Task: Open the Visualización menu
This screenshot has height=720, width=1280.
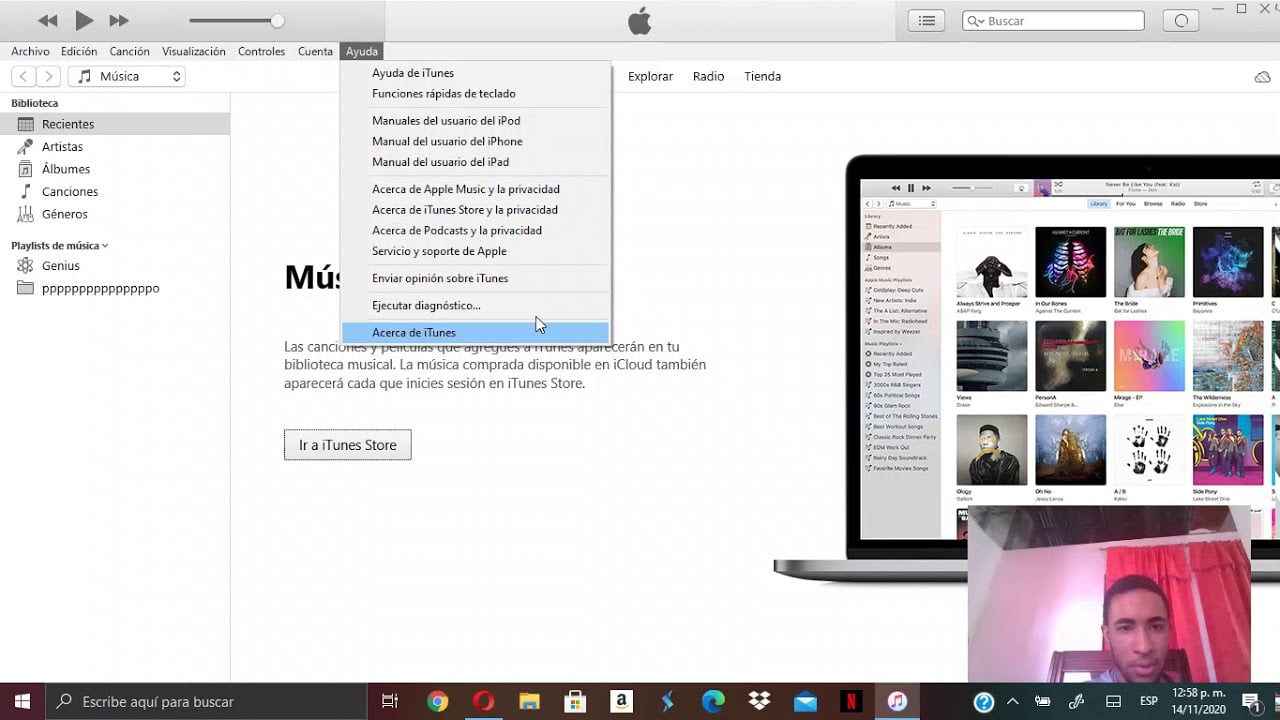Action: click(194, 51)
